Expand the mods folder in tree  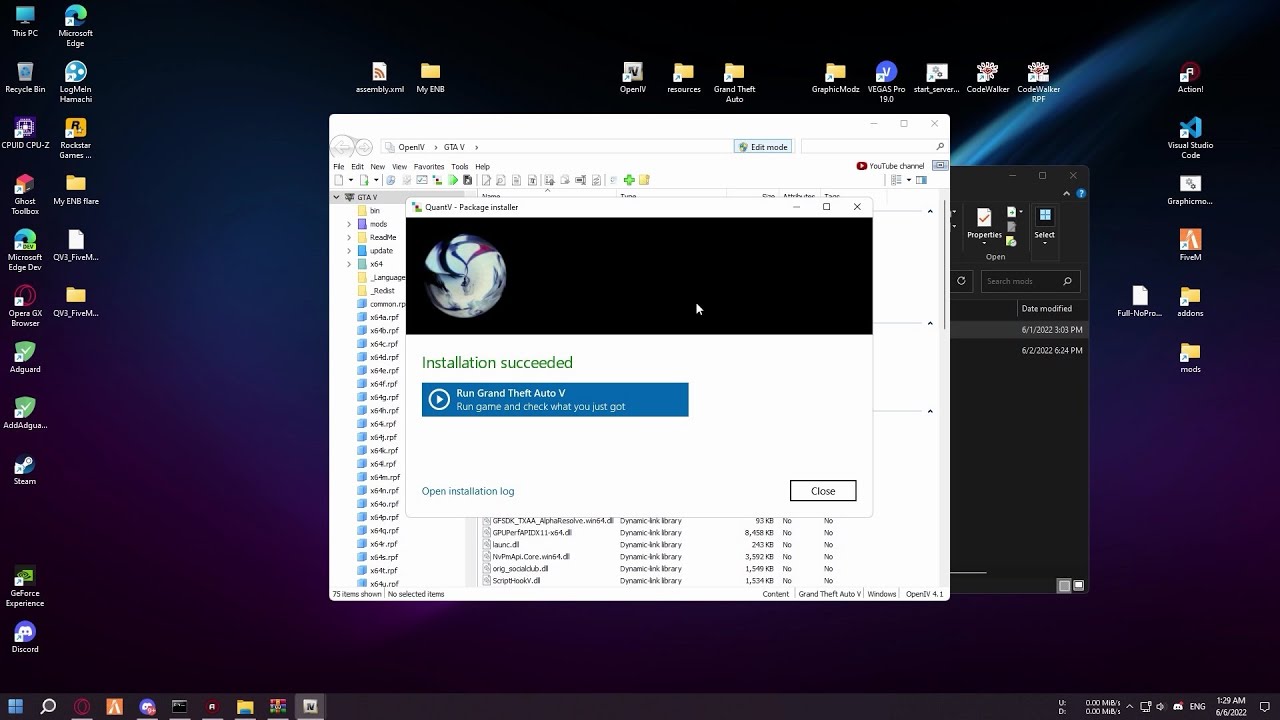pos(349,224)
